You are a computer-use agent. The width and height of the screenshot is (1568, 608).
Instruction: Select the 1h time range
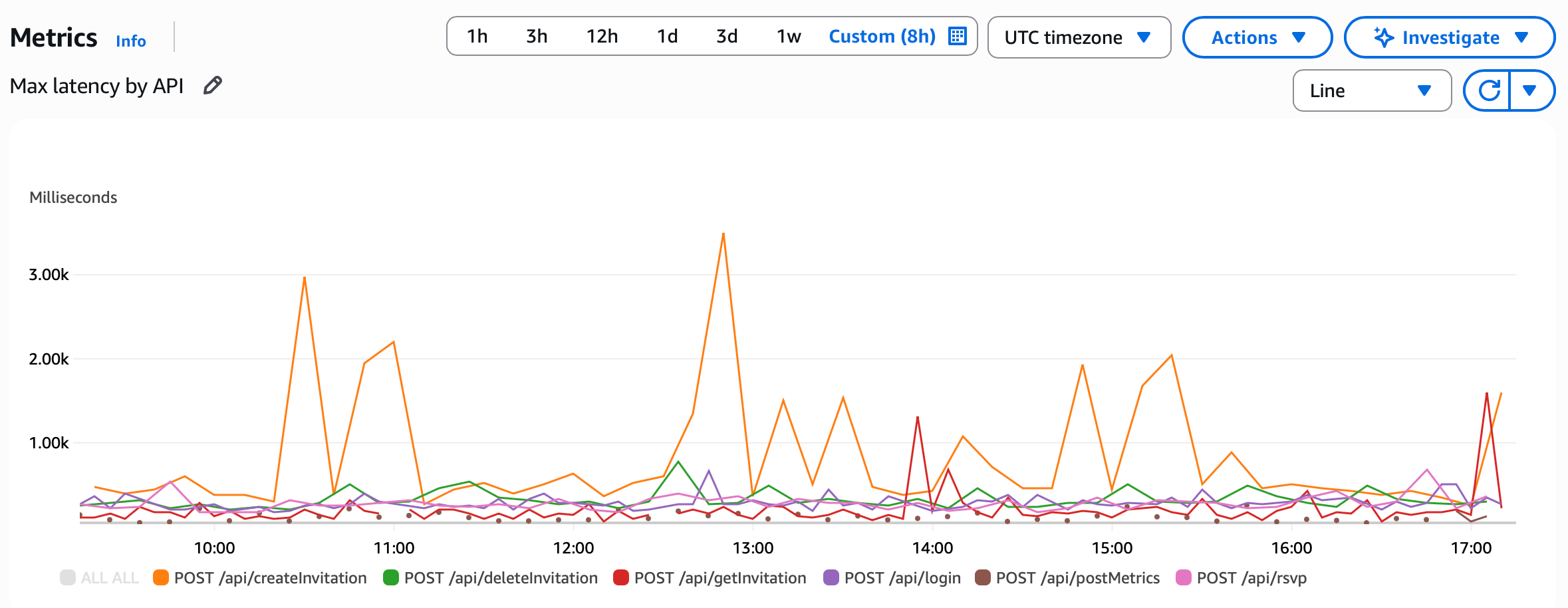pos(477,36)
